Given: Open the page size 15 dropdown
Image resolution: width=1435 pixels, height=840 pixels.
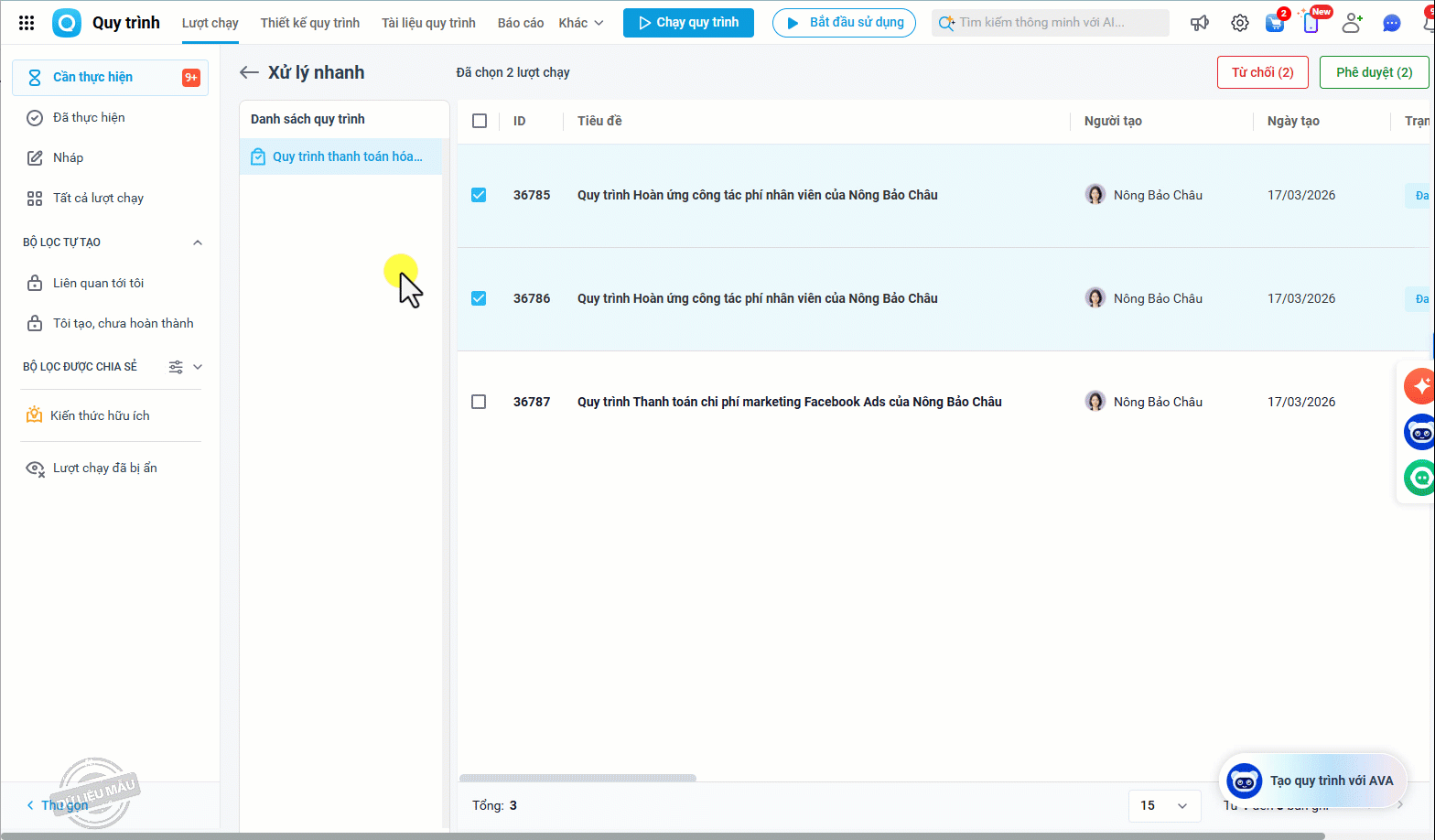Looking at the screenshot, I should (x=1164, y=805).
